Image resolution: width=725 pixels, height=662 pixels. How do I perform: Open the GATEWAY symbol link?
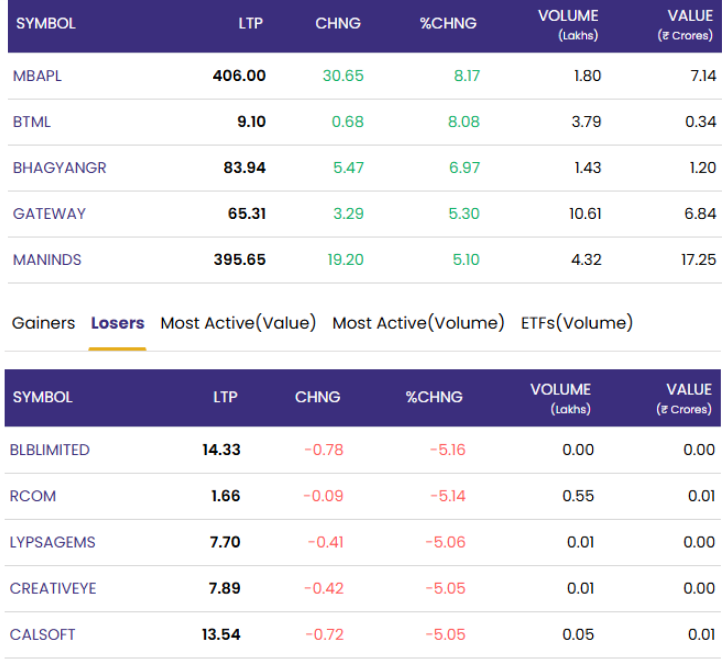tap(49, 214)
